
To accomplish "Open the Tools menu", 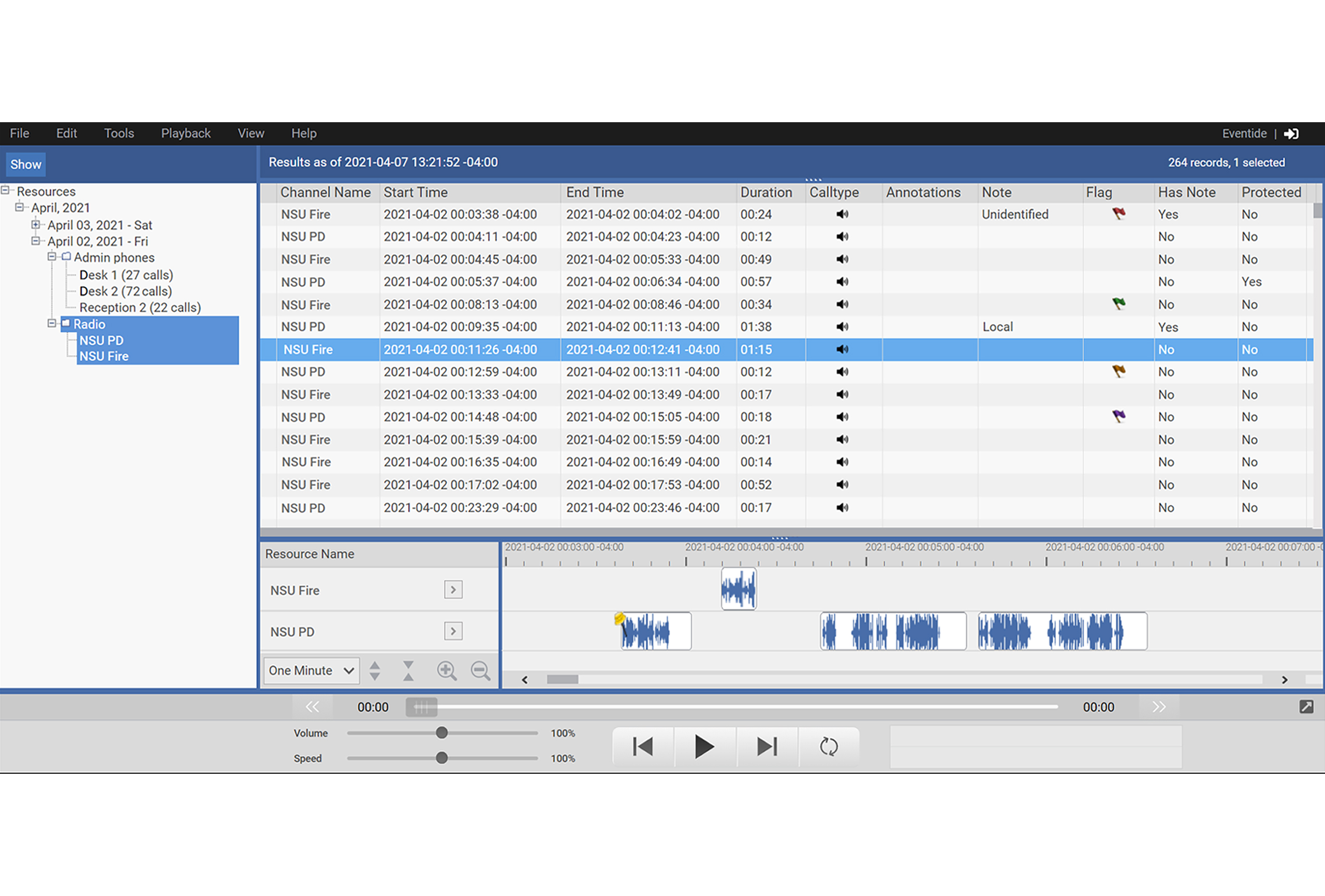I will tap(119, 134).
